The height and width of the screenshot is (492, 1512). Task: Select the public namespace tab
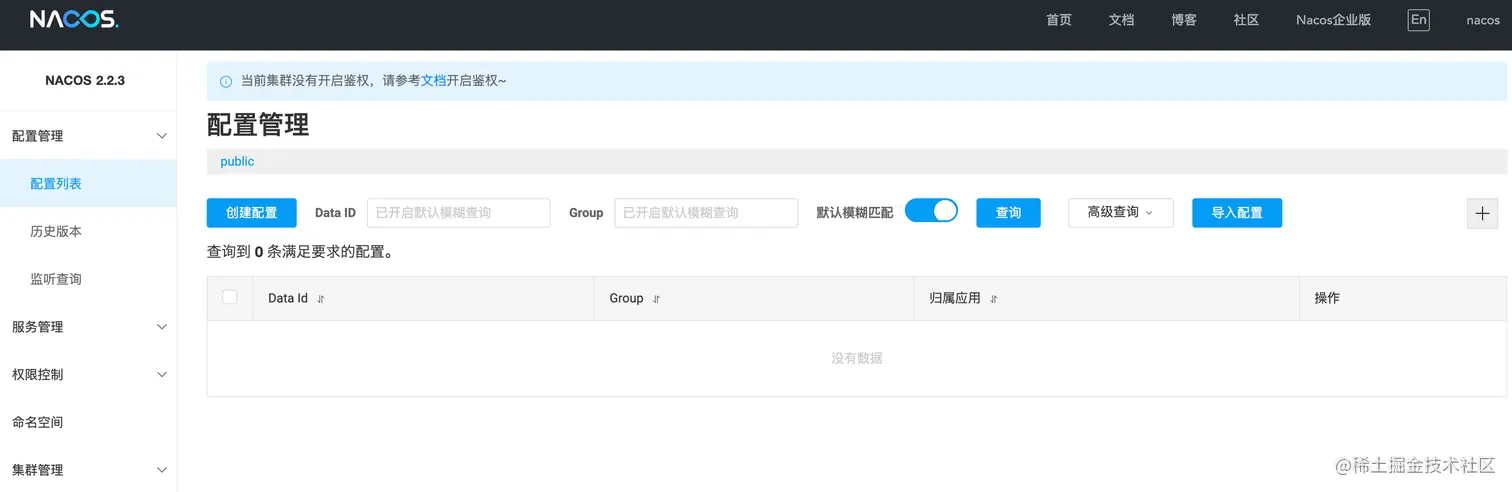(237, 161)
